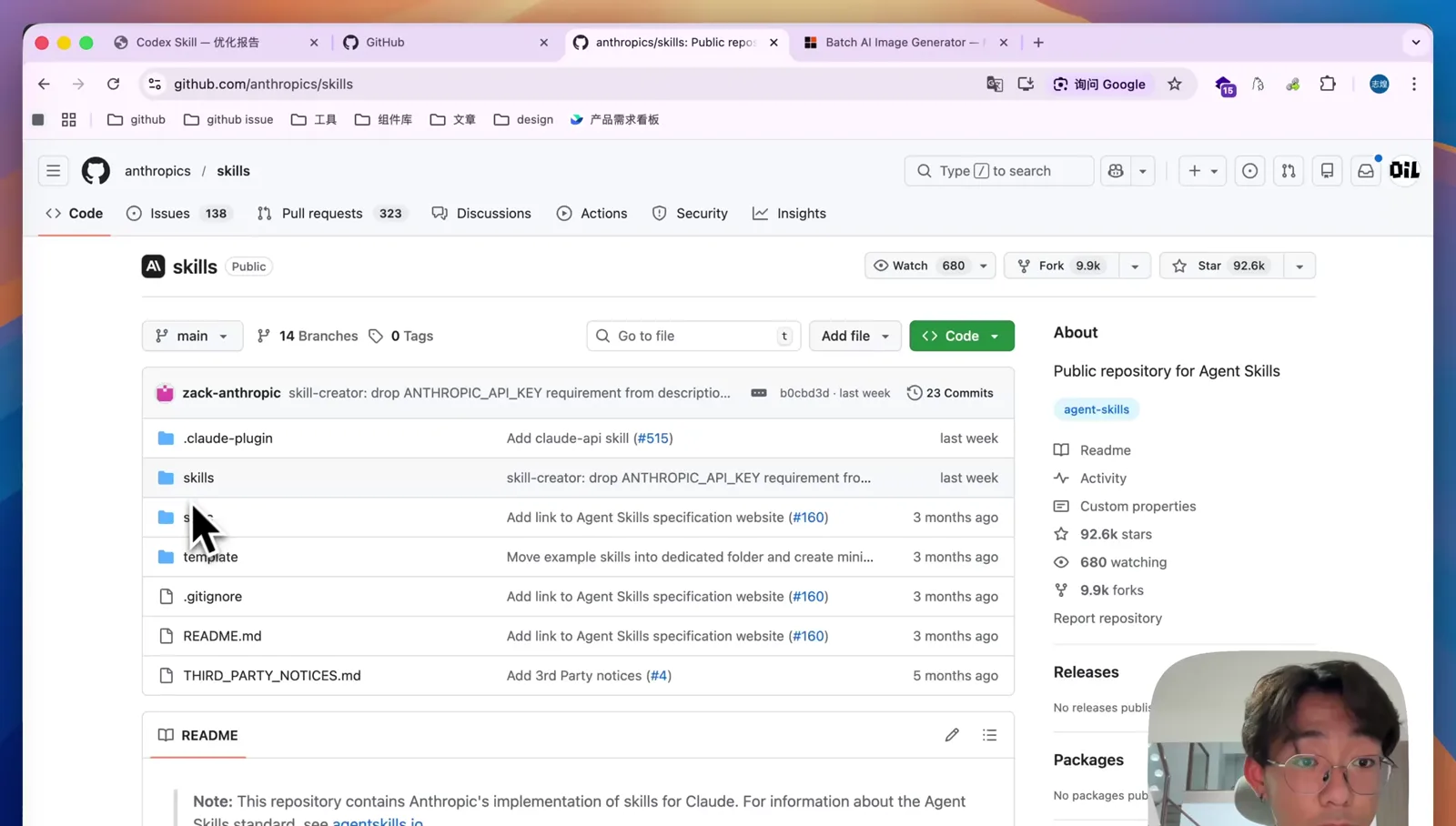Open the notifications inbox icon

coord(1366,171)
